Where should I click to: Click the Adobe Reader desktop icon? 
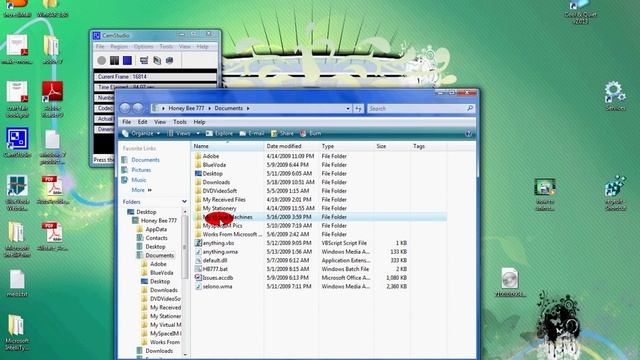point(52,99)
